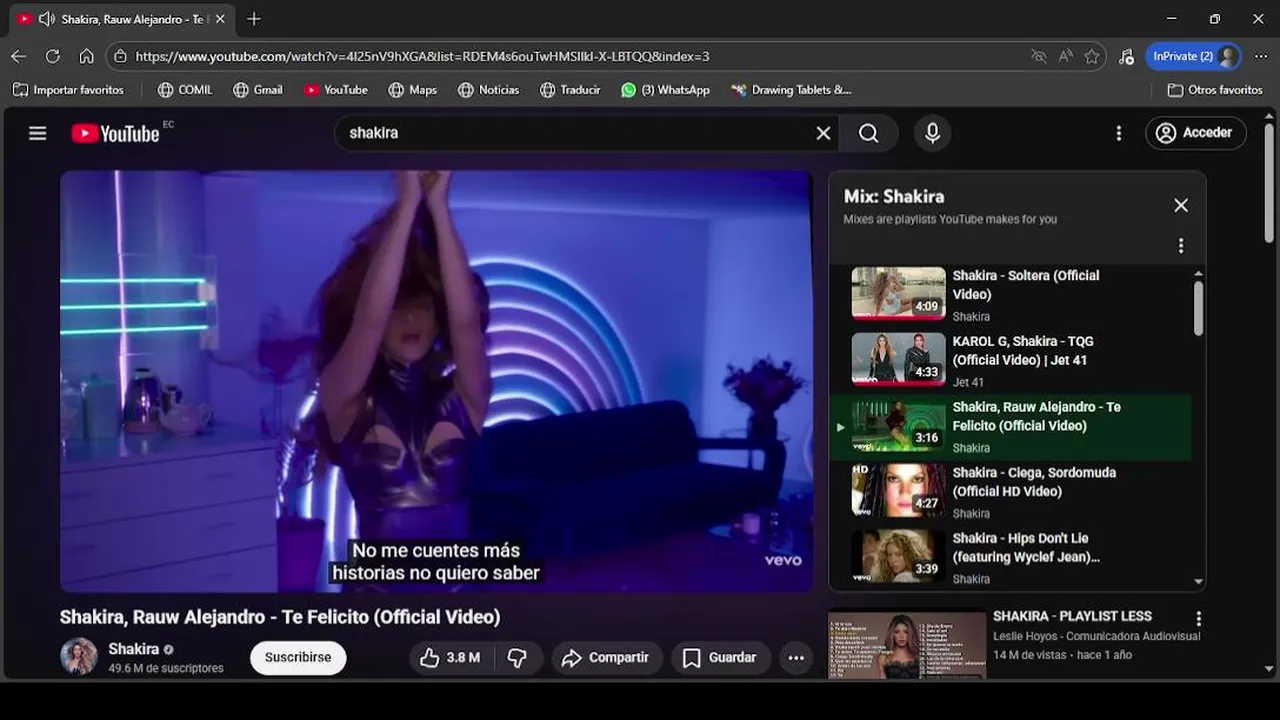Dislike the video with thumbs down

pyautogui.click(x=517, y=658)
